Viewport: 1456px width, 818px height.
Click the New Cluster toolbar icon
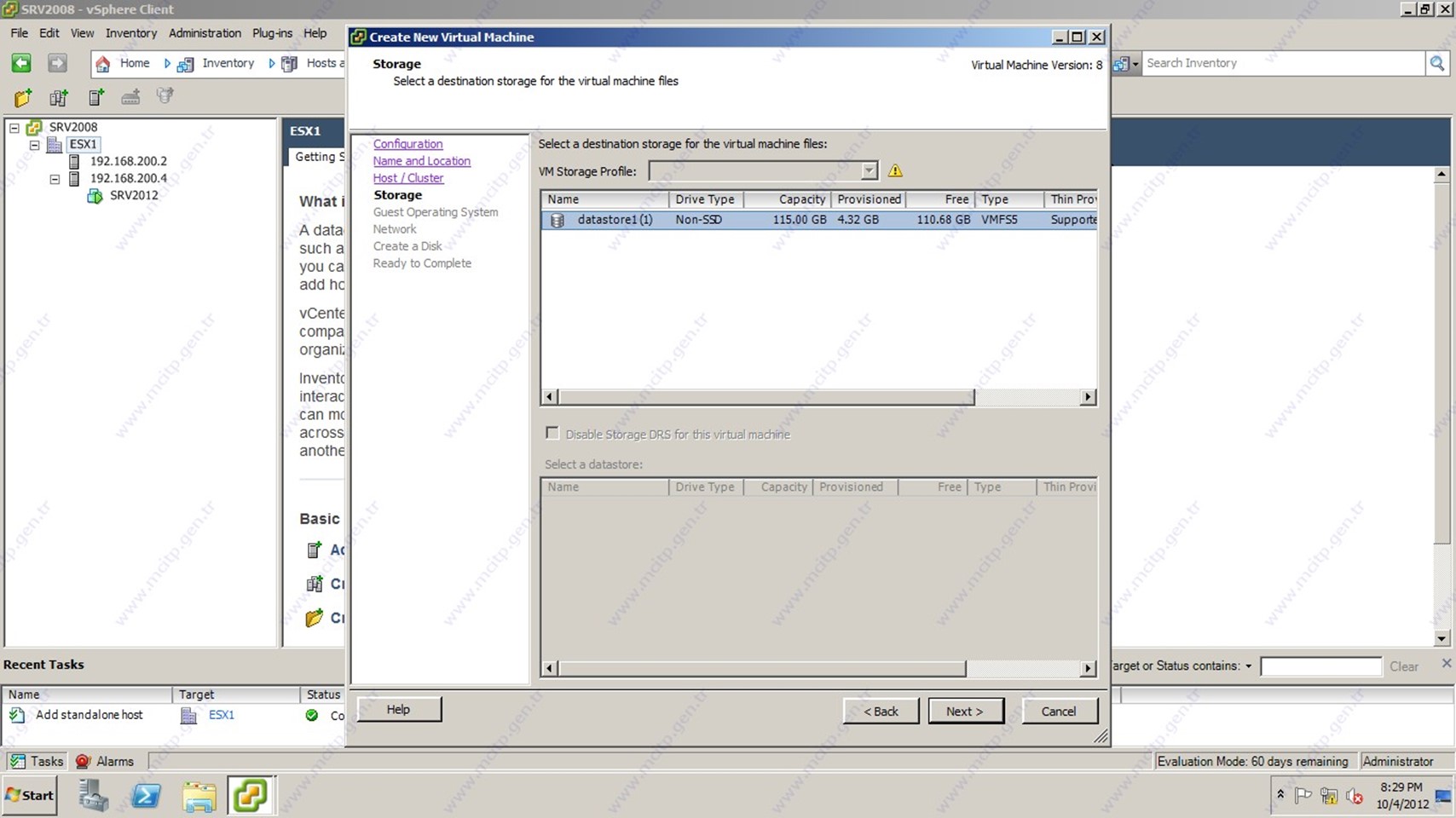59,97
